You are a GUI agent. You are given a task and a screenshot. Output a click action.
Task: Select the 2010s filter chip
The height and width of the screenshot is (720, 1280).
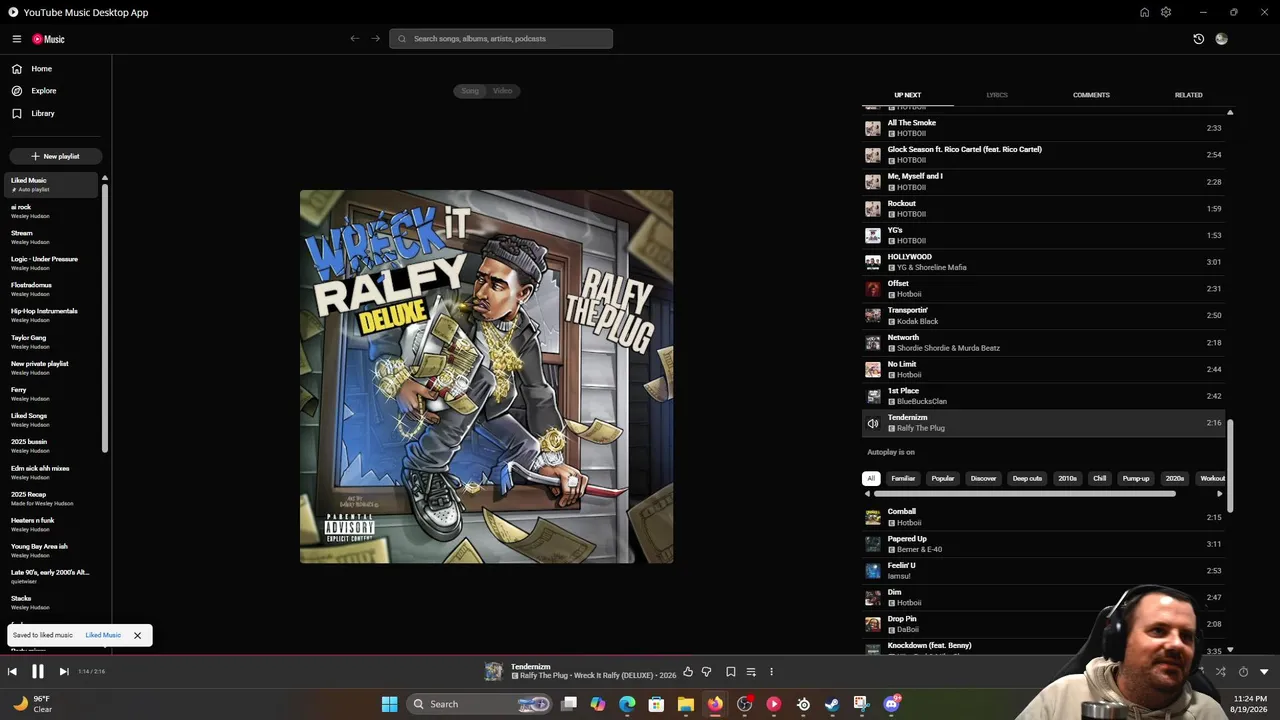tap(1068, 478)
